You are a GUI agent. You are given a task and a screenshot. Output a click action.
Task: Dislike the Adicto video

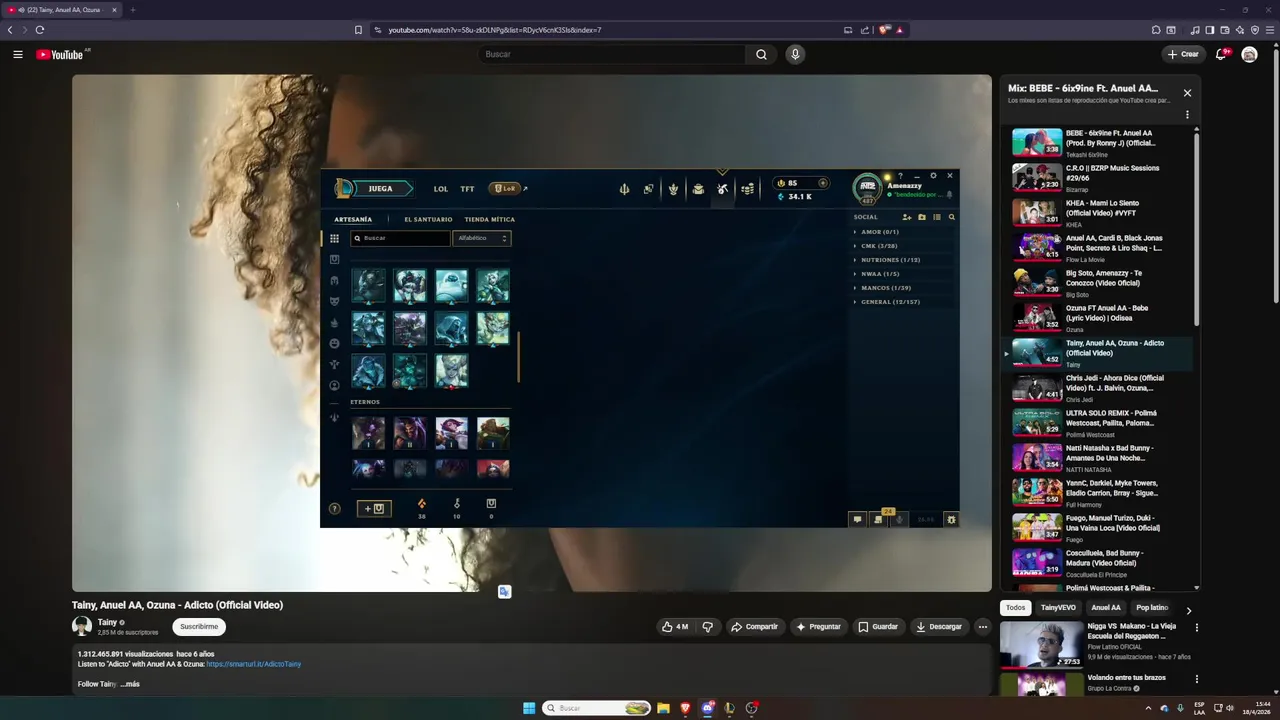pyautogui.click(x=708, y=627)
